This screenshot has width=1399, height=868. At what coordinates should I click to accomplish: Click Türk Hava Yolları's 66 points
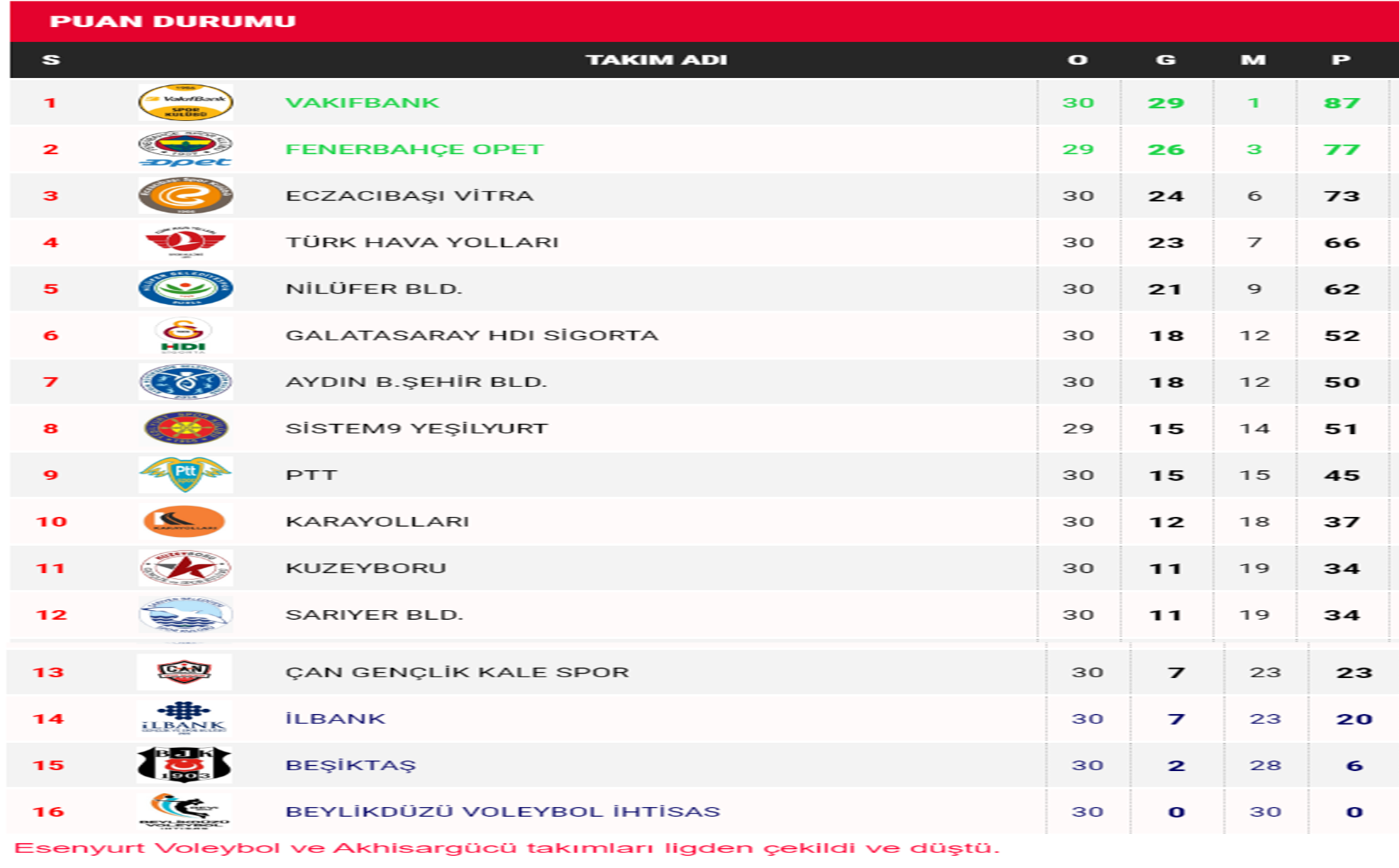pyautogui.click(x=1342, y=243)
